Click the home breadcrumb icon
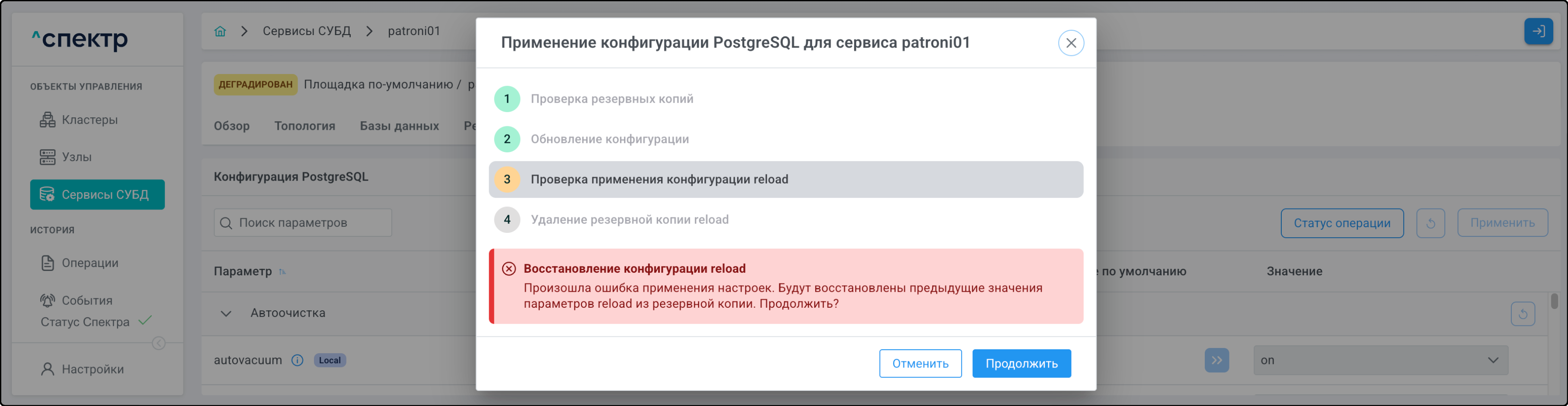The image size is (1568, 406). click(x=220, y=31)
